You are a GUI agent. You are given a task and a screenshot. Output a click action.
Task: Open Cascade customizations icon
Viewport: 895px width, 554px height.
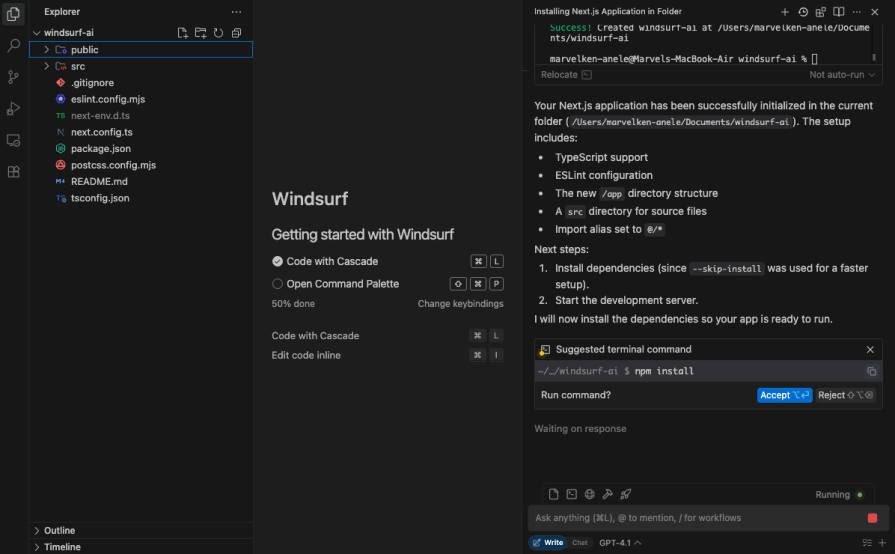click(821, 11)
